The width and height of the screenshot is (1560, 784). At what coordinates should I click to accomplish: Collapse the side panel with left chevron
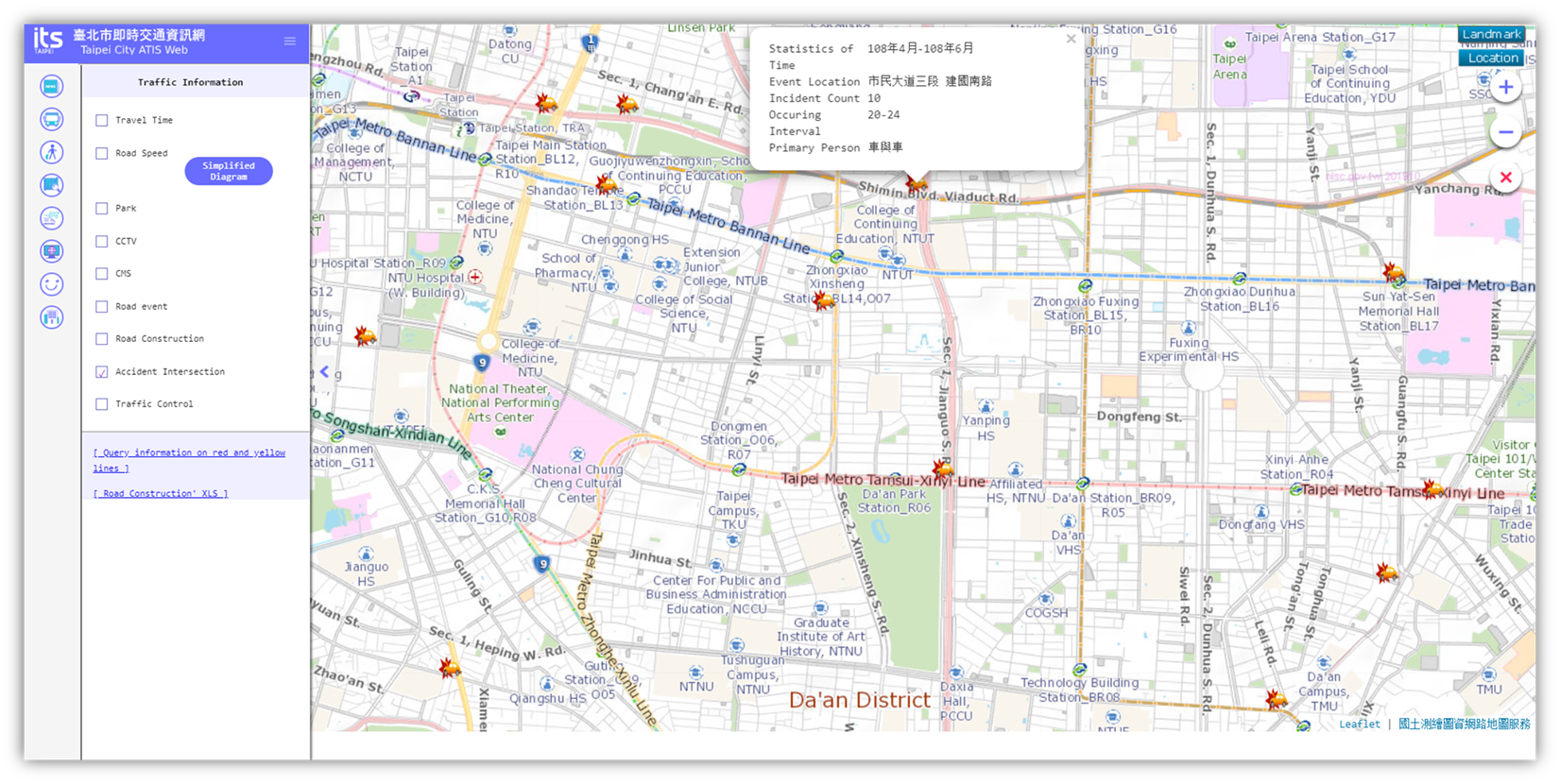tap(324, 372)
